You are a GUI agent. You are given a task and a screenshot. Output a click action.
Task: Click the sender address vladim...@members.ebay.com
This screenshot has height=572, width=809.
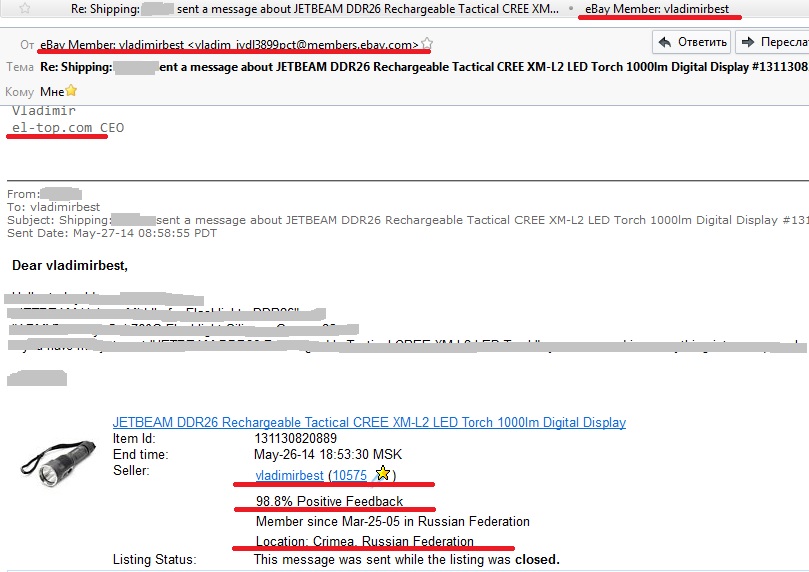[x=303, y=45]
